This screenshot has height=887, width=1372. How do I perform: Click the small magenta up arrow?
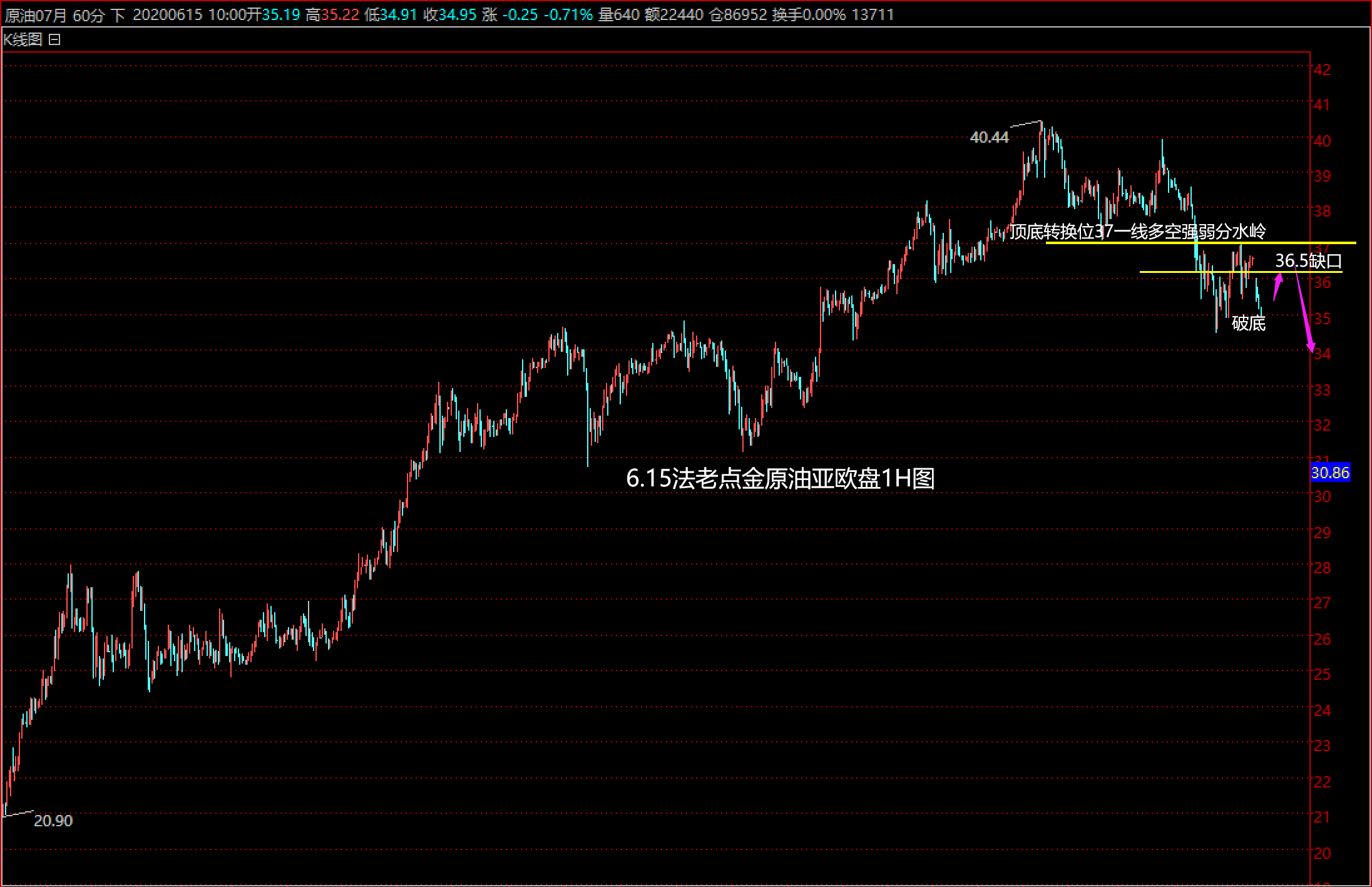point(1277,287)
